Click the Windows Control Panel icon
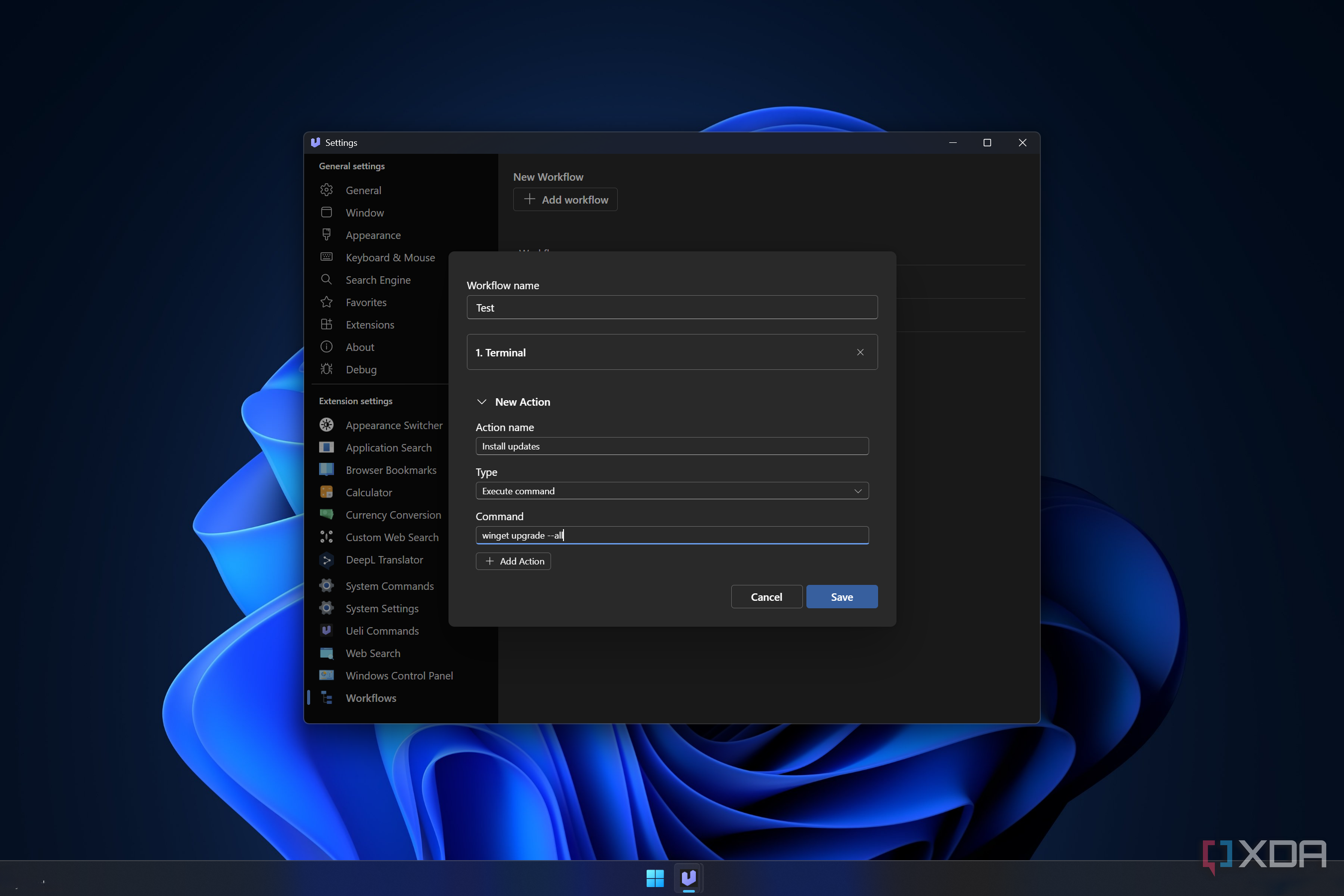 326,675
